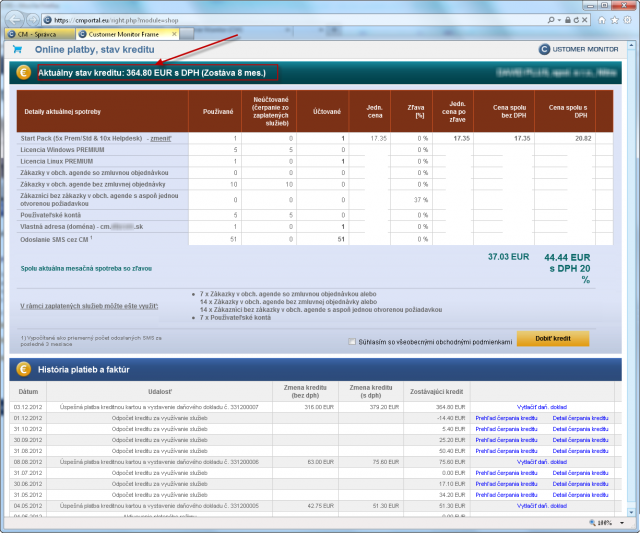Open Vytlačiť daň. doklad for 03.12.2012
This screenshot has width=640, height=534.
coord(542,407)
